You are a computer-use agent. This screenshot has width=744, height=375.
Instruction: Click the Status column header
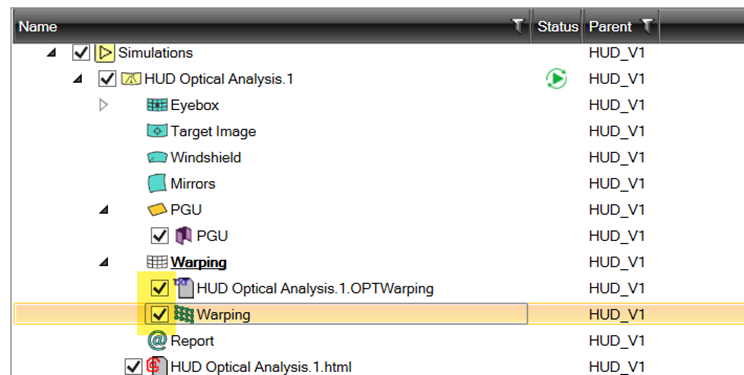(x=558, y=26)
